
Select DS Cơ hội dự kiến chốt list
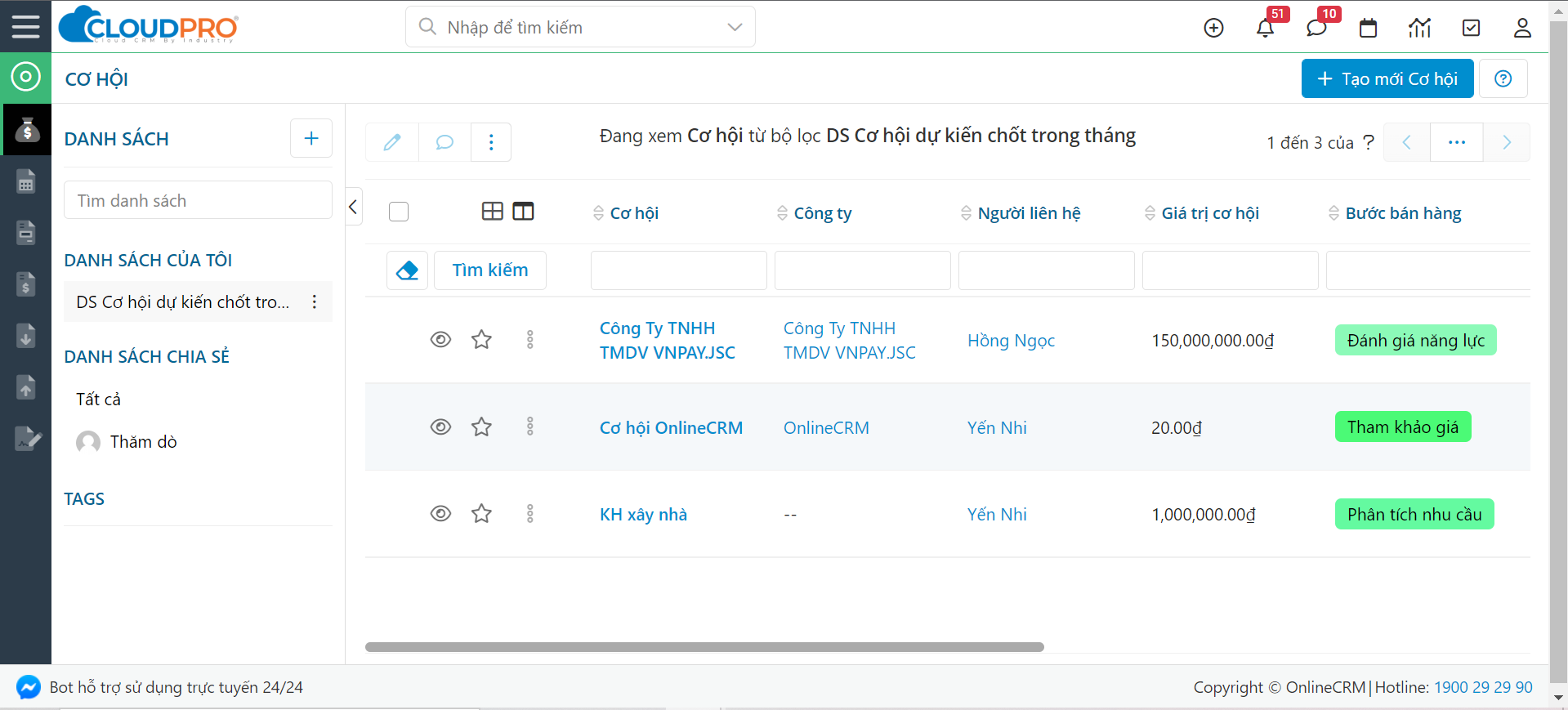[183, 302]
